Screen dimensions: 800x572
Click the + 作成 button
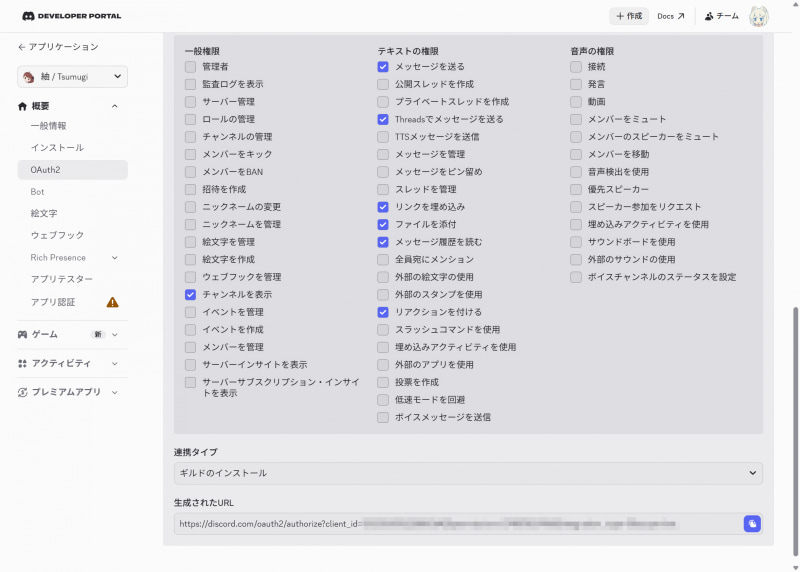(x=629, y=16)
